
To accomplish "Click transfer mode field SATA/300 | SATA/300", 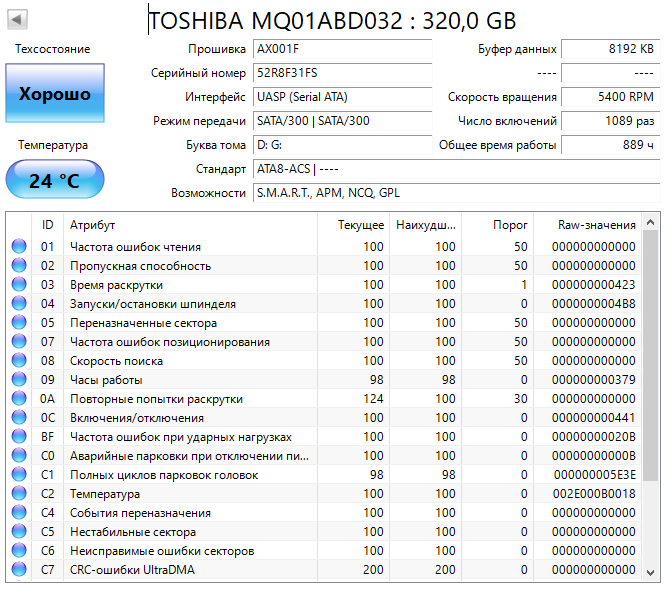I will point(343,121).
